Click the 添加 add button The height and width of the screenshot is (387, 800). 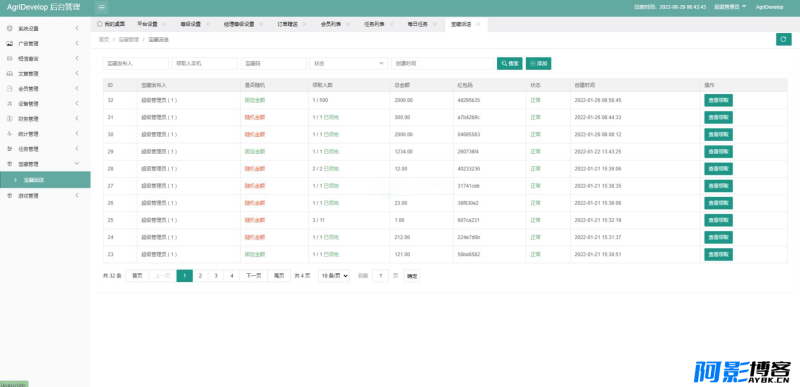(x=538, y=63)
